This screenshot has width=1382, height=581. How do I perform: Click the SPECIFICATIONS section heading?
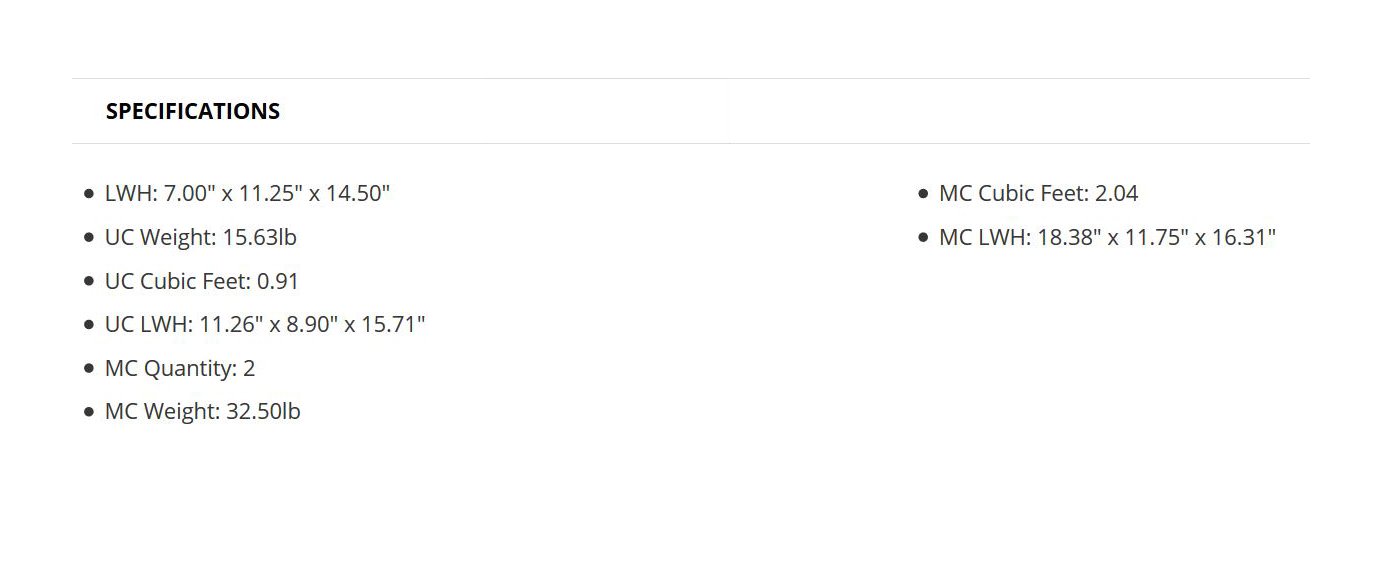point(192,111)
